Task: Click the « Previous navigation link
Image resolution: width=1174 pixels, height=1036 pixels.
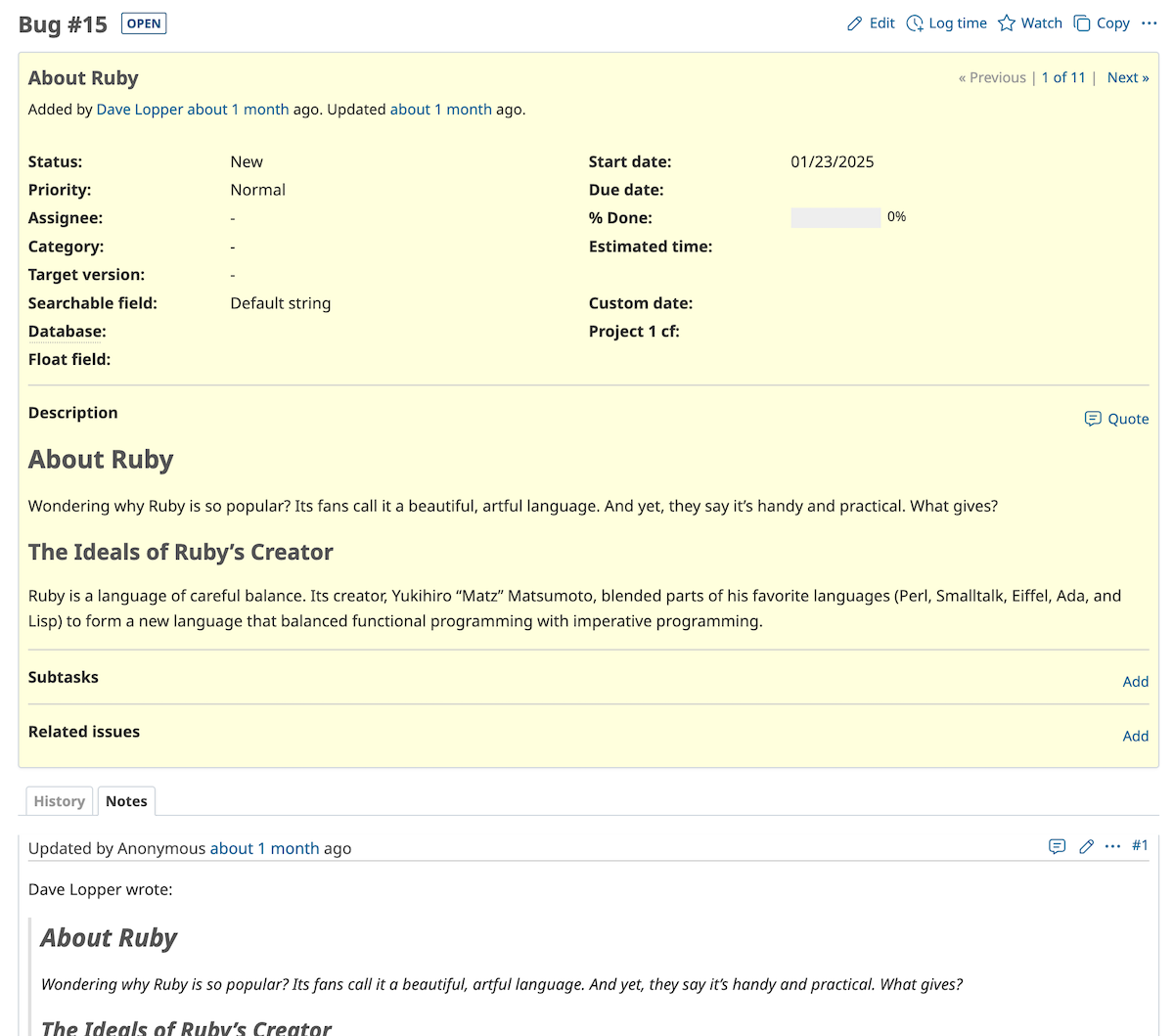Action: point(992,77)
